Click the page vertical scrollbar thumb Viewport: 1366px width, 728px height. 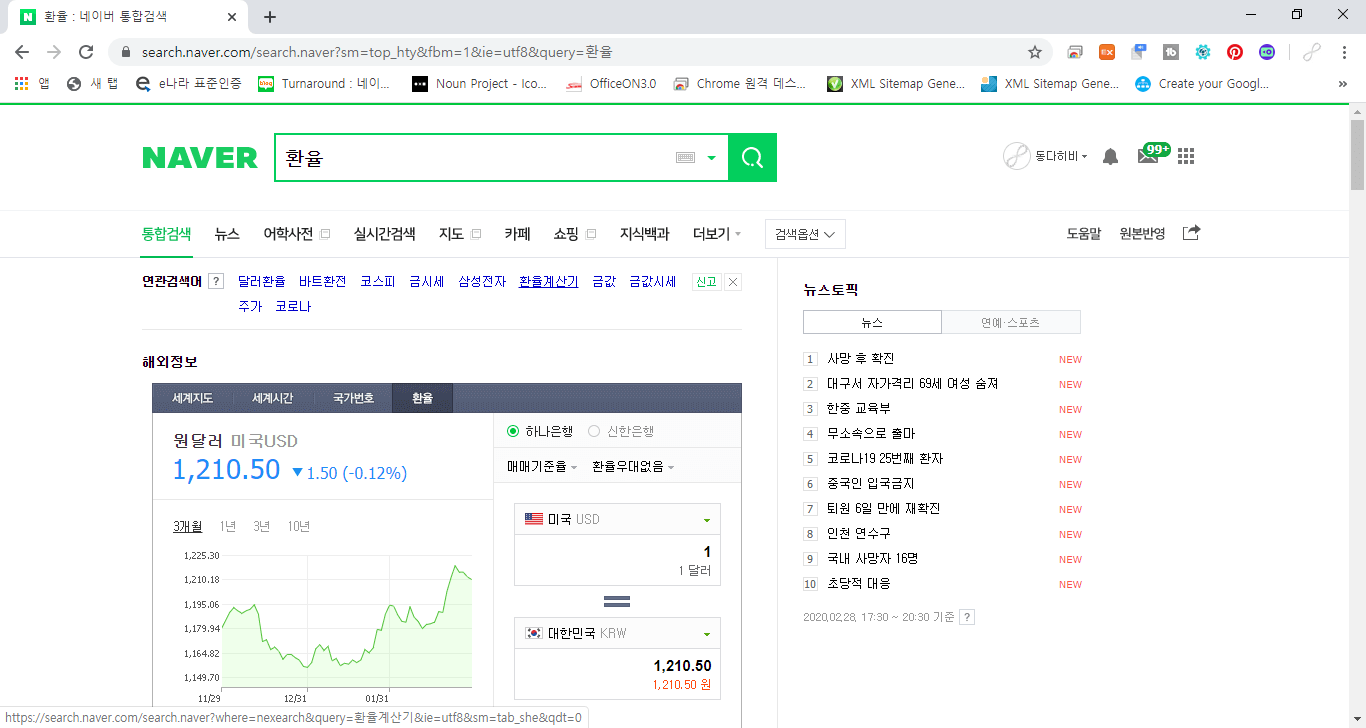click(1357, 153)
